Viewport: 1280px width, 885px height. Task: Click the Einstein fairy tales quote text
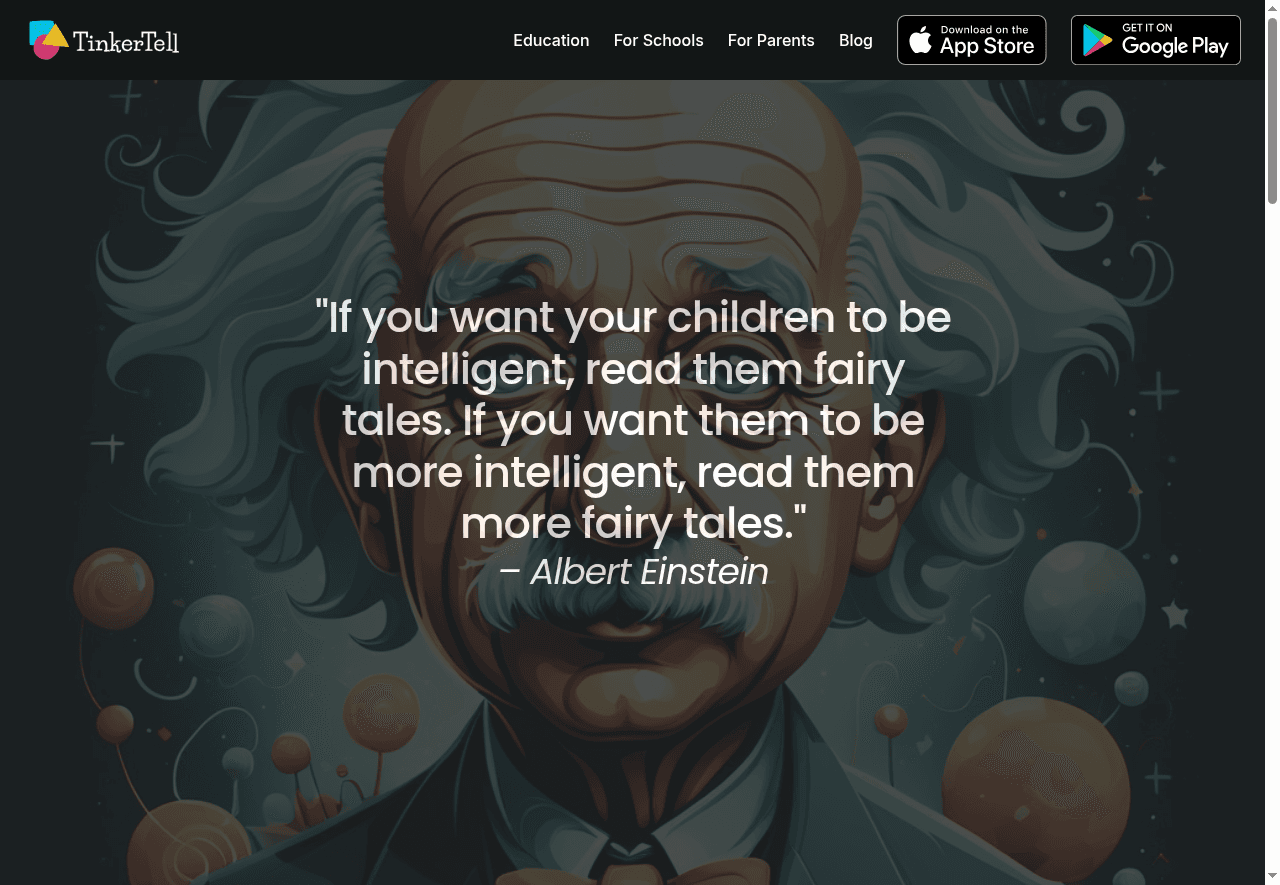pos(633,420)
